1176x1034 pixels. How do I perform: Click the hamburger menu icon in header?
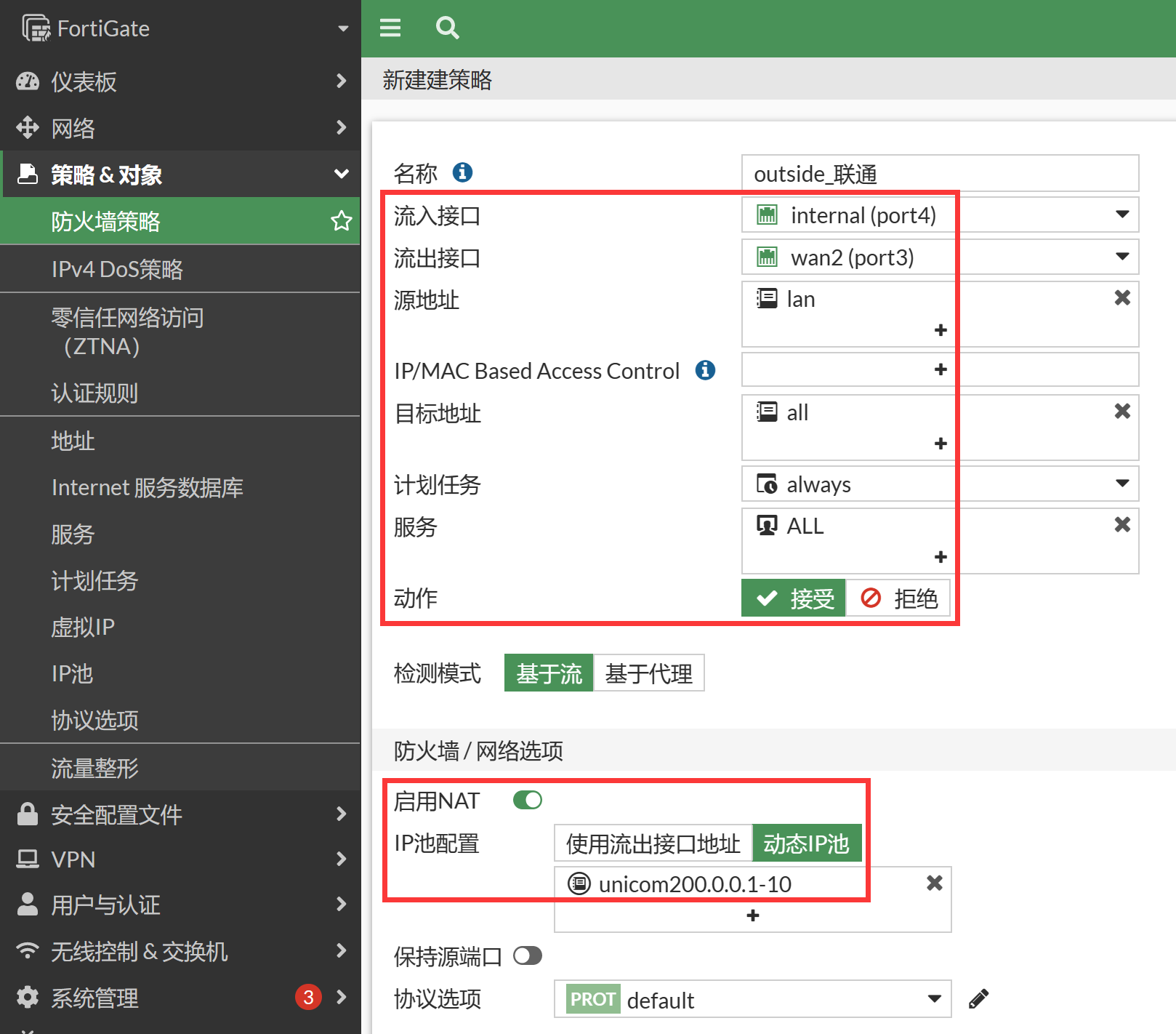[x=390, y=28]
